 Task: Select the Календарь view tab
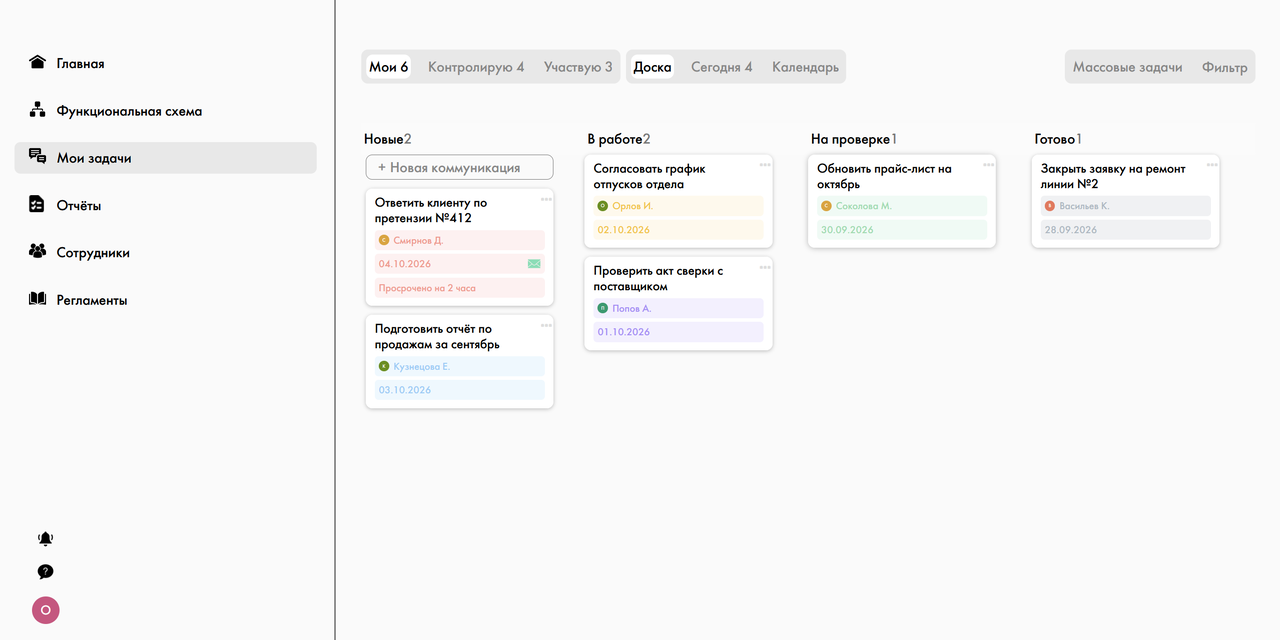point(805,67)
